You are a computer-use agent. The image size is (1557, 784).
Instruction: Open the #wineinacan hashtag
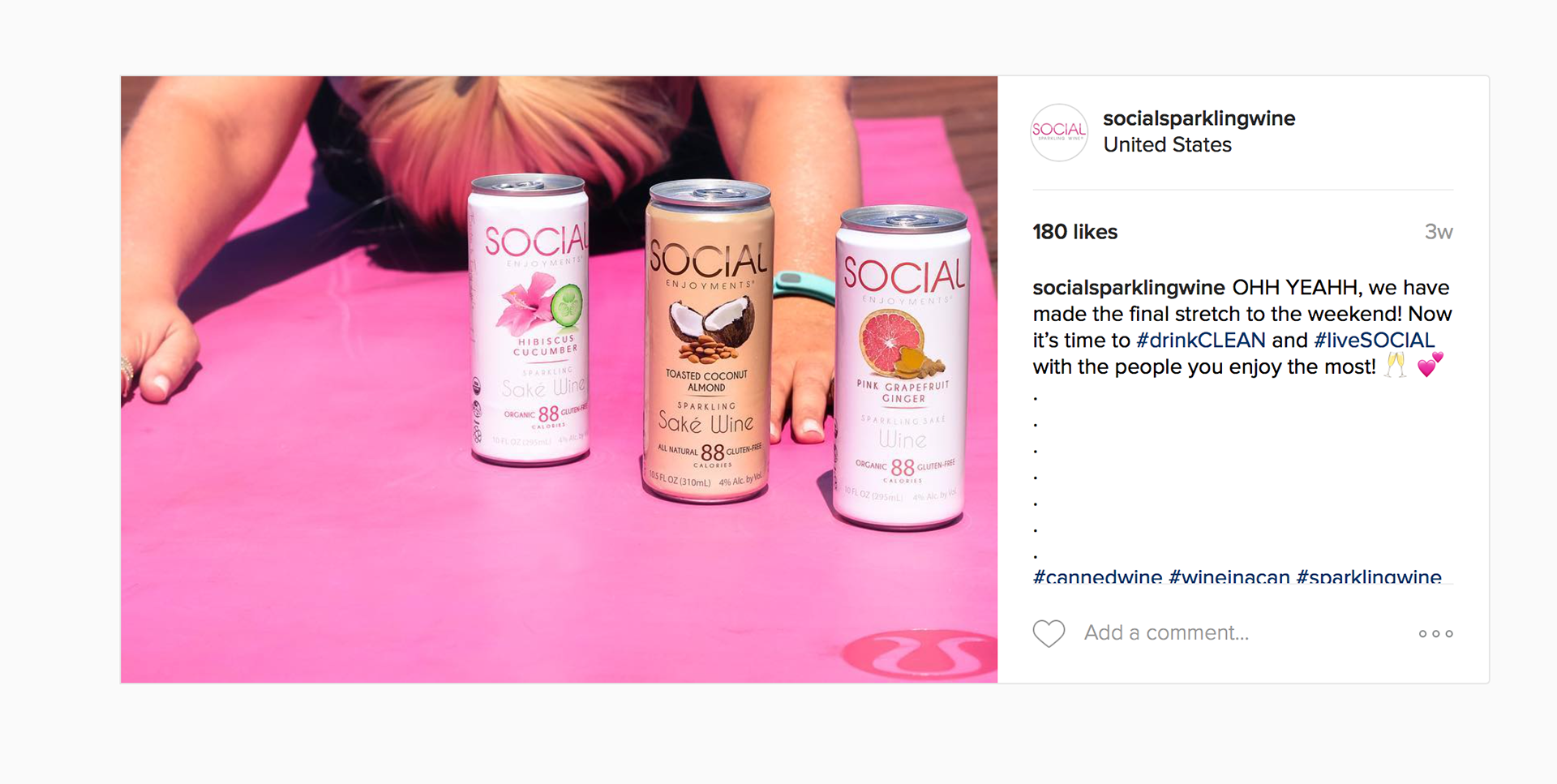1229,576
